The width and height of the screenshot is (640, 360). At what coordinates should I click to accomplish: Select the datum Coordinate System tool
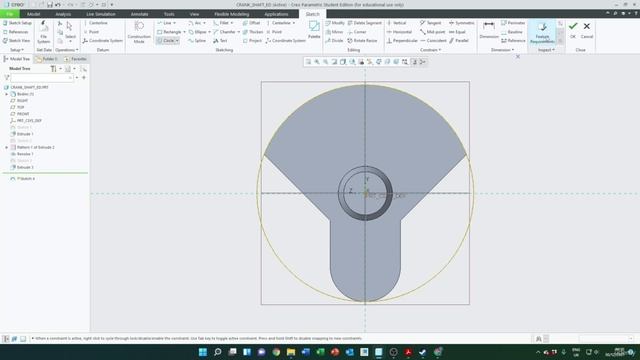click(x=102, y=41)
